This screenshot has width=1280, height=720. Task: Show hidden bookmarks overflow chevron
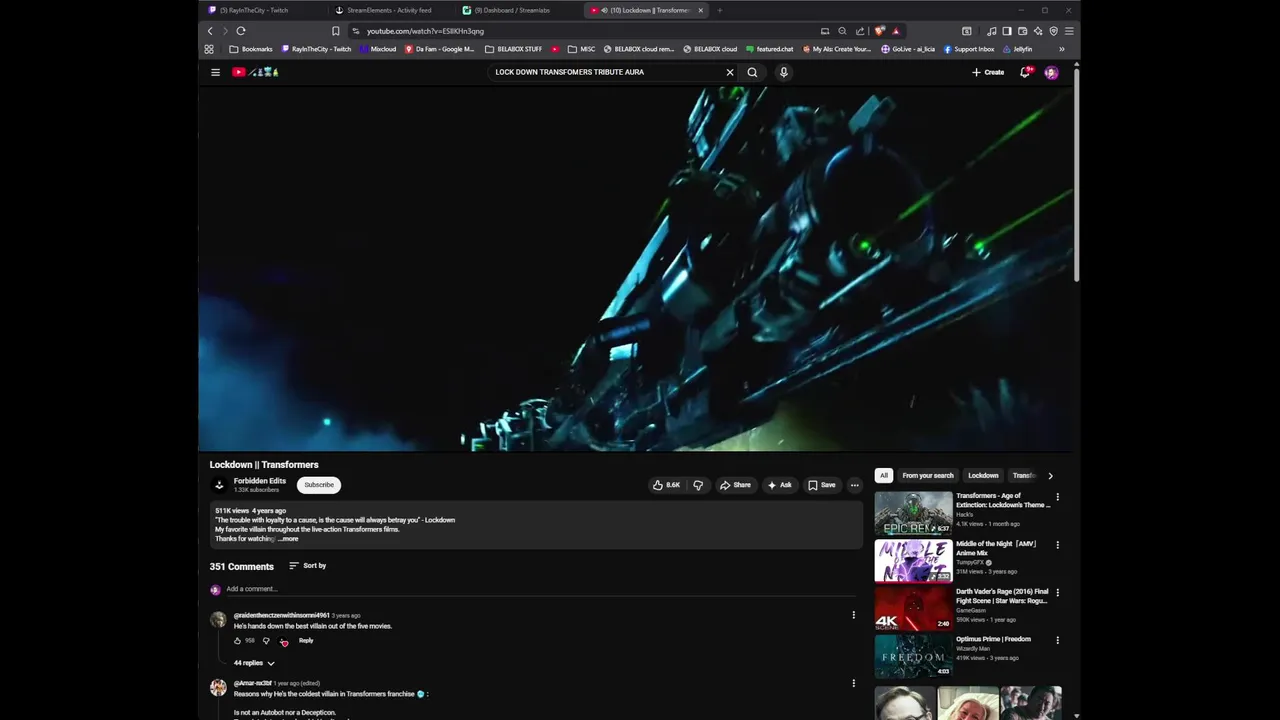[1062, 49]
